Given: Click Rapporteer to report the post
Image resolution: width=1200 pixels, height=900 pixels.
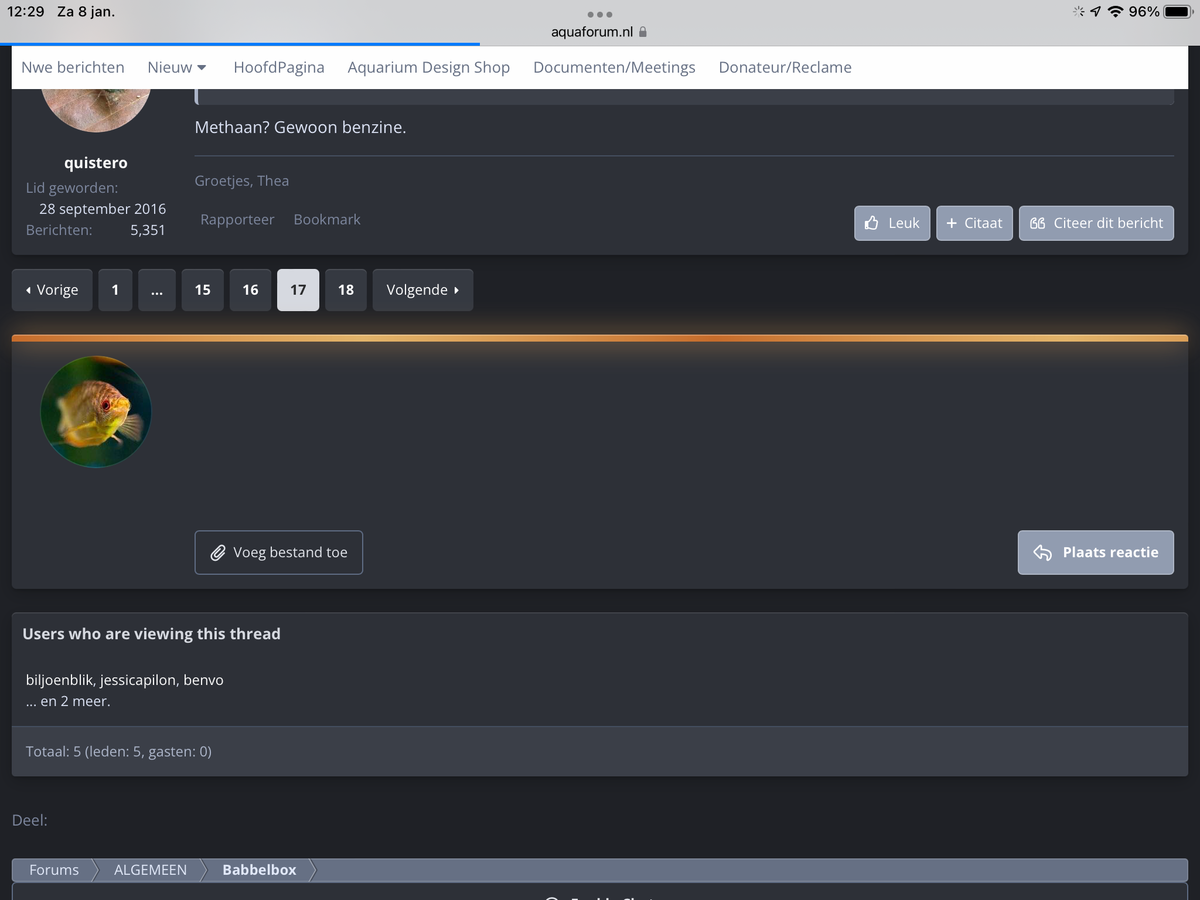Looking at the screenshot, I should [237, 219].
